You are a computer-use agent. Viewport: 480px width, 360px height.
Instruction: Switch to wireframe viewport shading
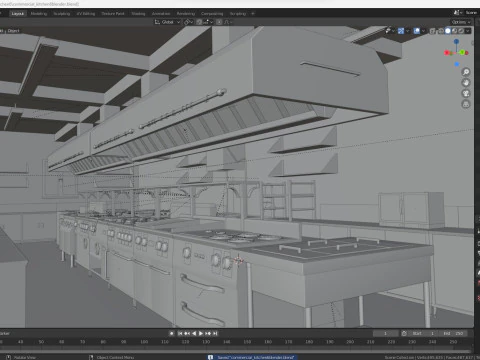pos(441,31)
